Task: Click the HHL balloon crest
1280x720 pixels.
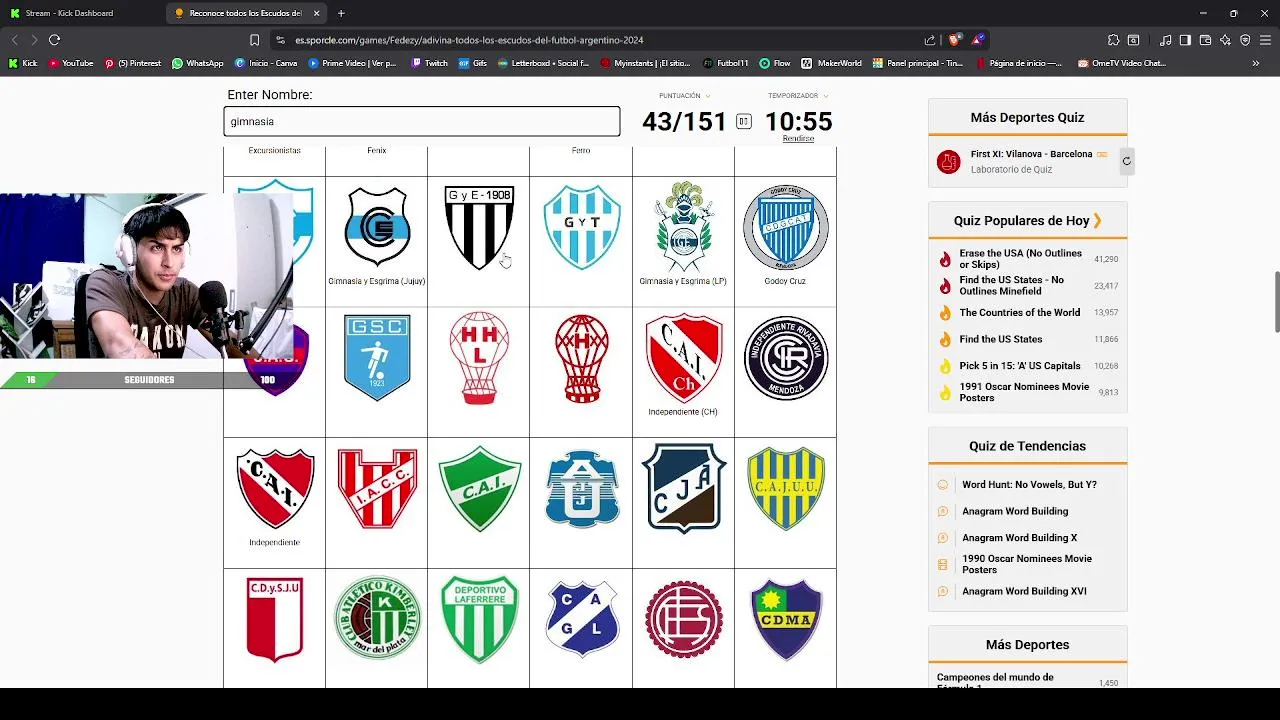Action: click(x=479, y=358)
